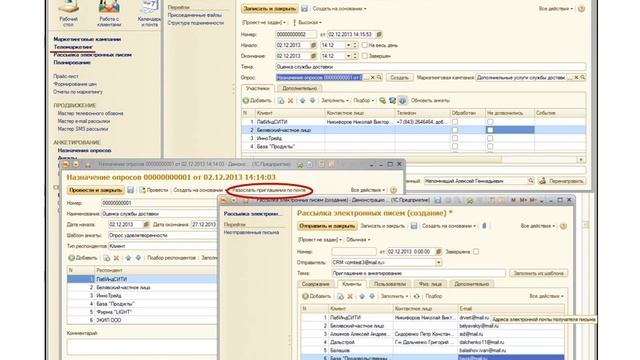The width and height of the screenshot is (640, 360).
Task: Delete respondent with red X in survey window
Action: (116, 258)
